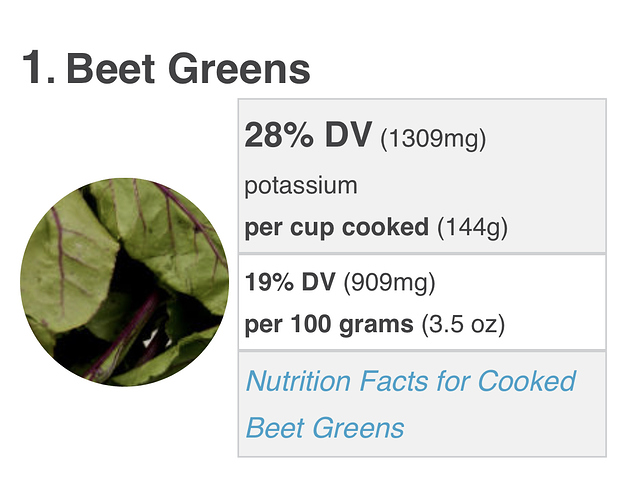Click the word "Cooked" in the blue link
627x500 pixels.
tap(526, 381)
